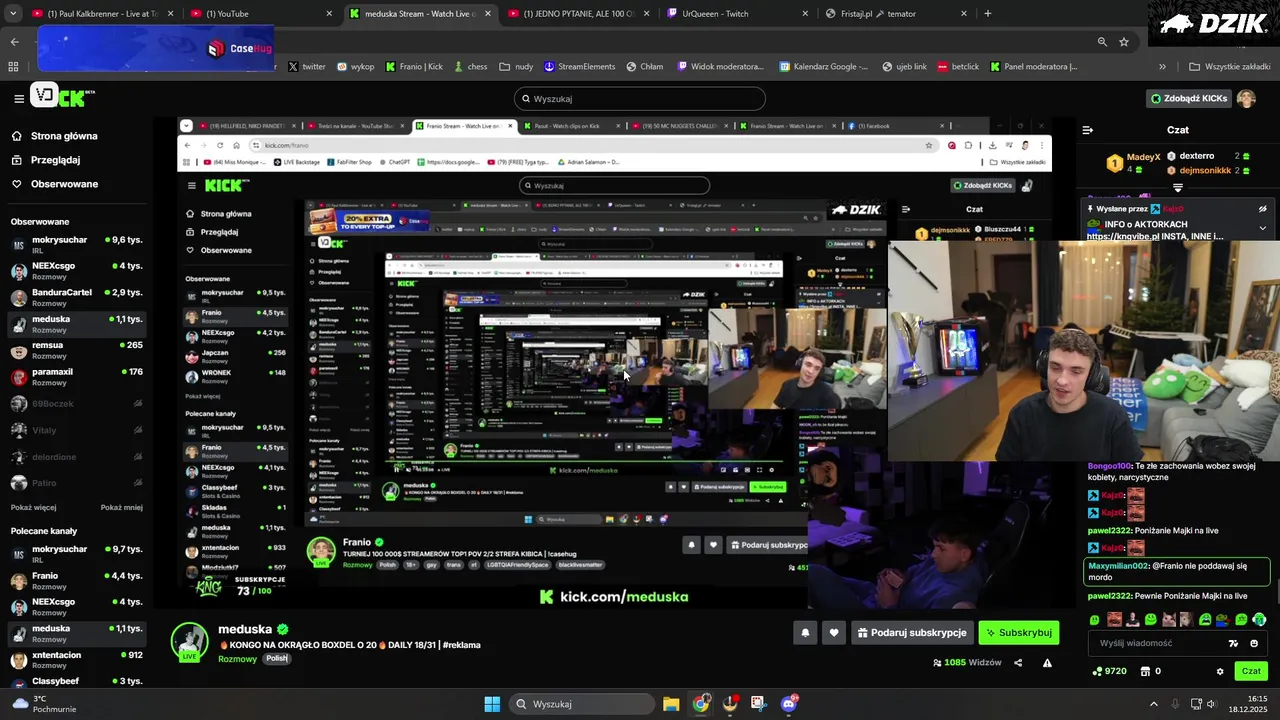Hide the pinned chat message
This screenshot has width=1280, height=720.
[1263, 209]
